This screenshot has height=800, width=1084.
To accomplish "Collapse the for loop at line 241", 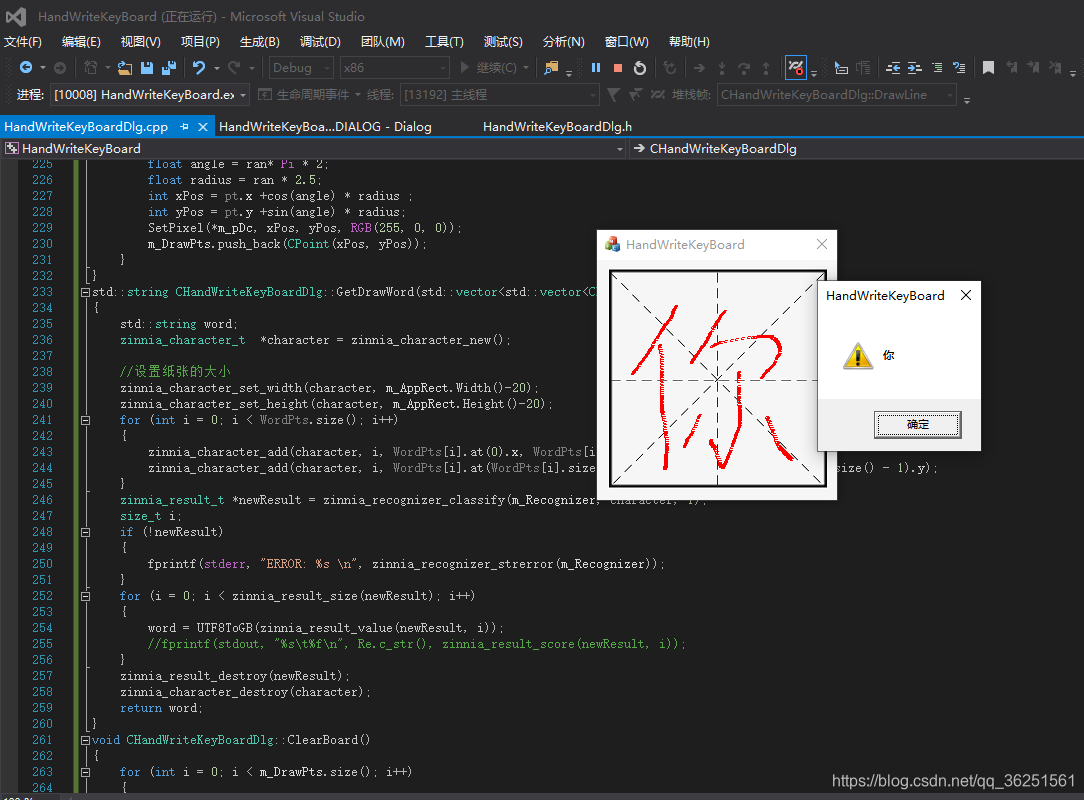I will 86,420.
